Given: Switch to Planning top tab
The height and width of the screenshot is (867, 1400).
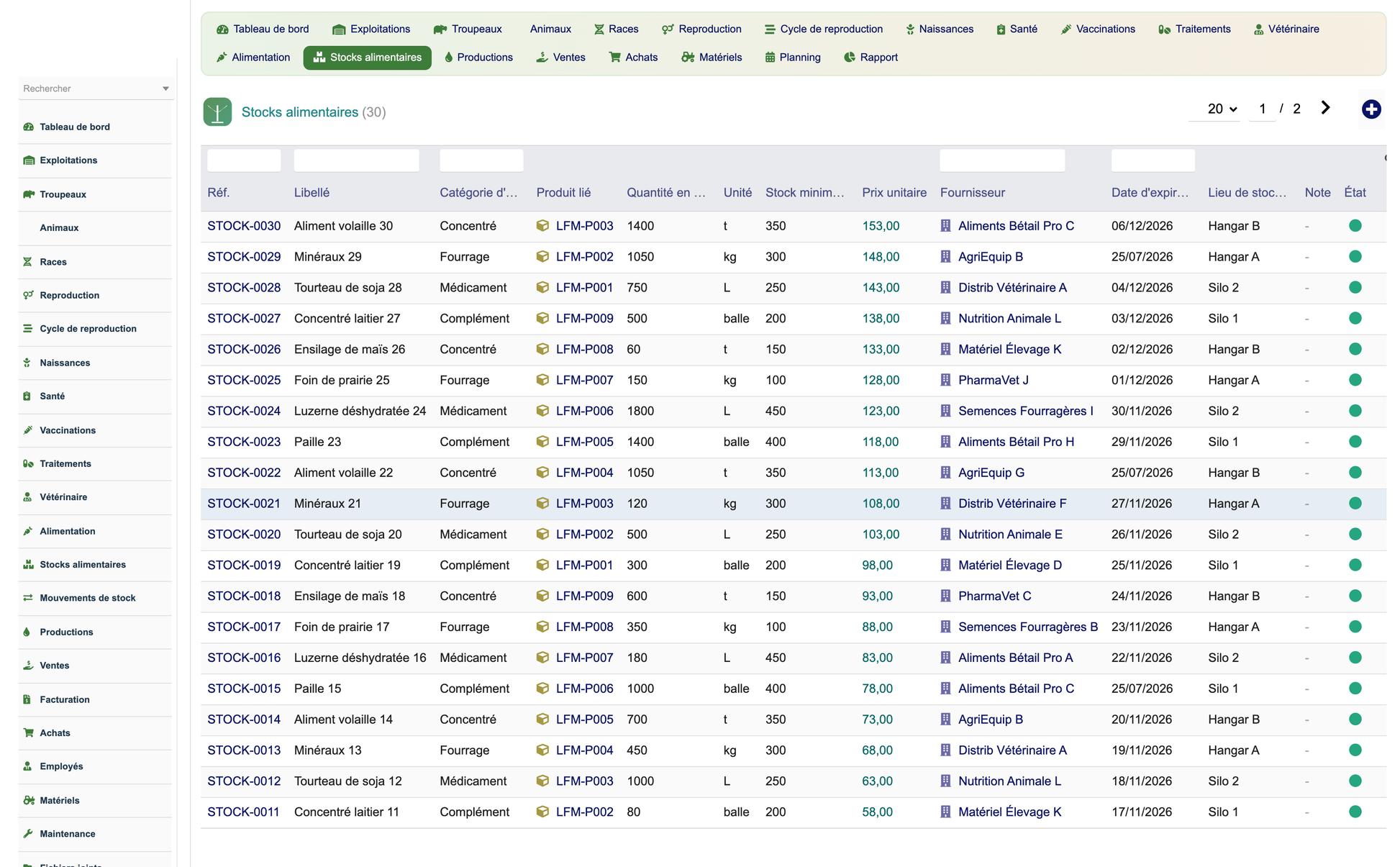Looking at the screenshot, I should click(792, 58).
